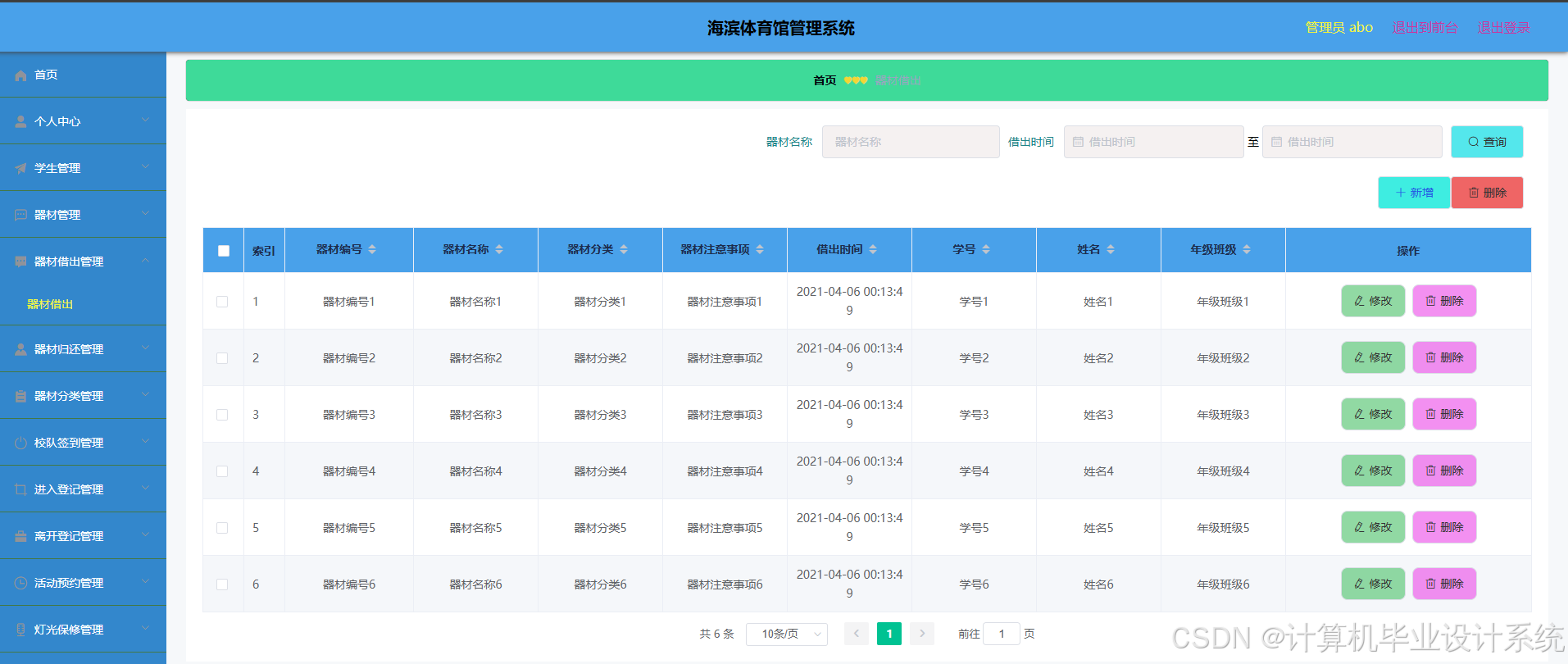
Task: Sort by 年级班级 column arrows
Action: (x=1247, y=249)
